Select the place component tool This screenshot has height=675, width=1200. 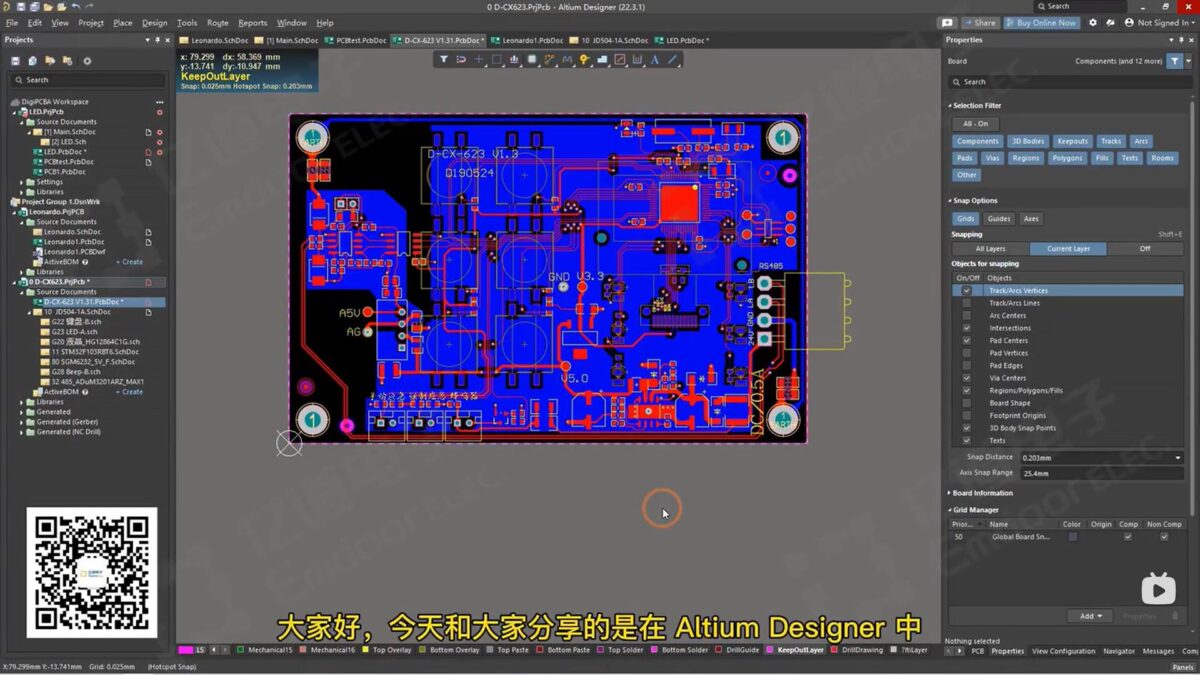(532, 60)
